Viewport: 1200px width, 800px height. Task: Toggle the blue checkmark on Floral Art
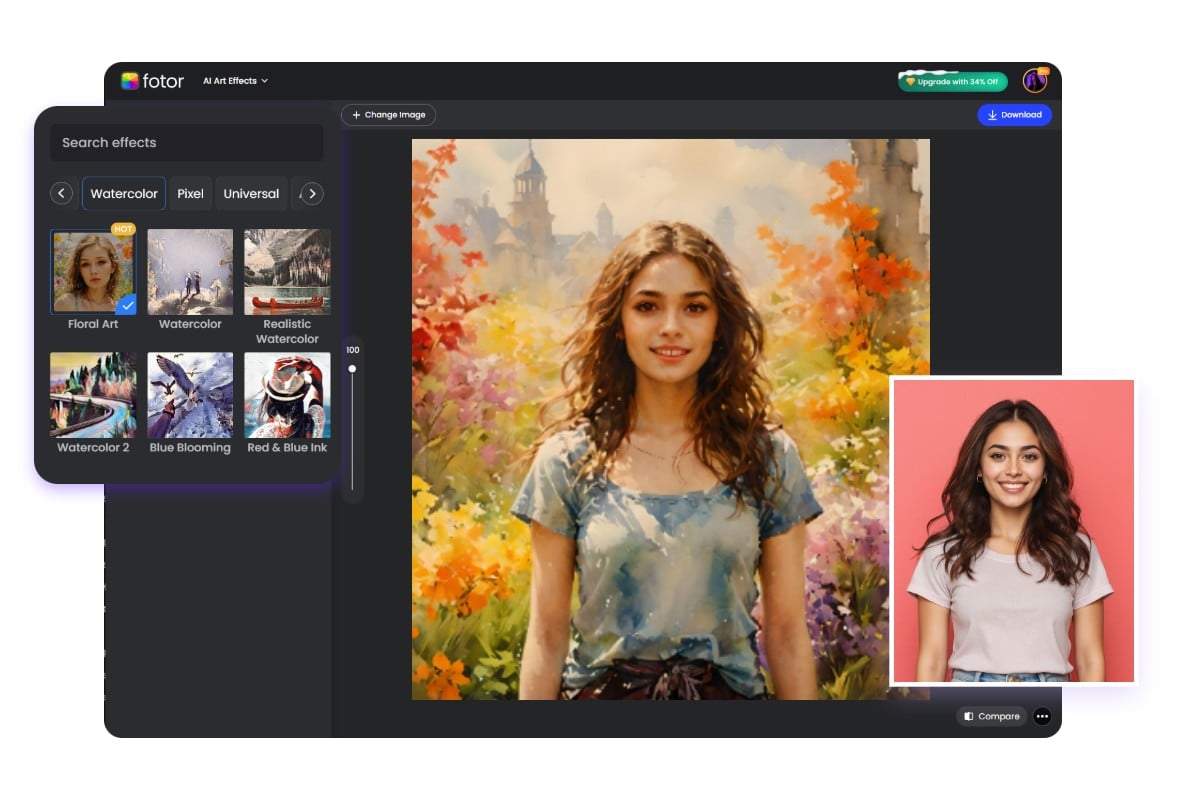(126, 306)
